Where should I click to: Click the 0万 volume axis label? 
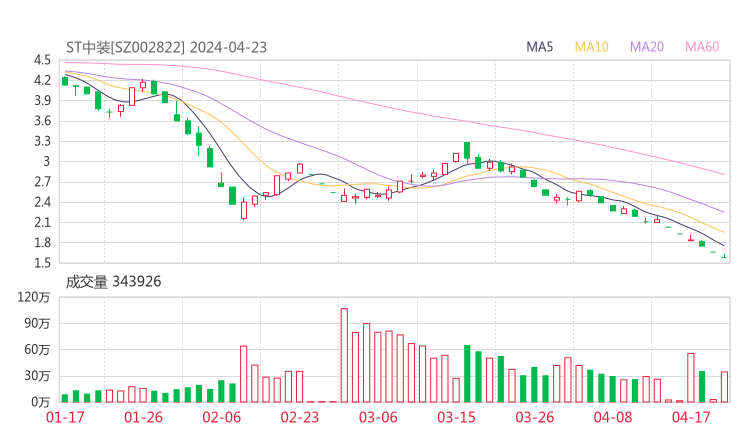coord(41,402)
